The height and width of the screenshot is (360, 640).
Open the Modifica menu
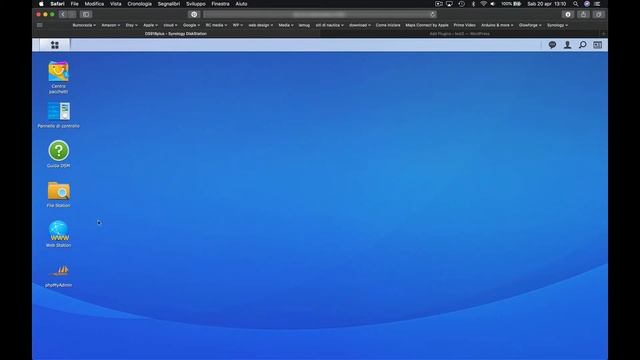[x=94, y=4]
